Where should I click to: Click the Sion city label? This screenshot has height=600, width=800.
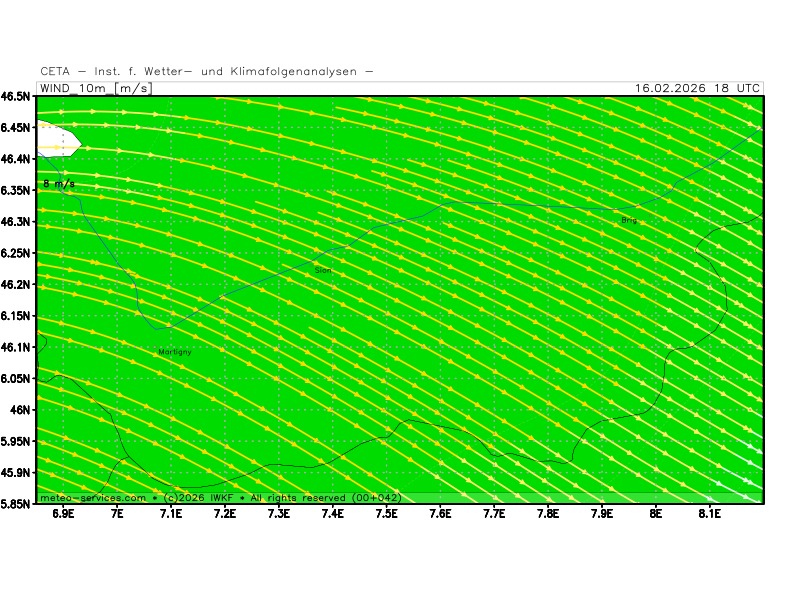pos(323,270)
